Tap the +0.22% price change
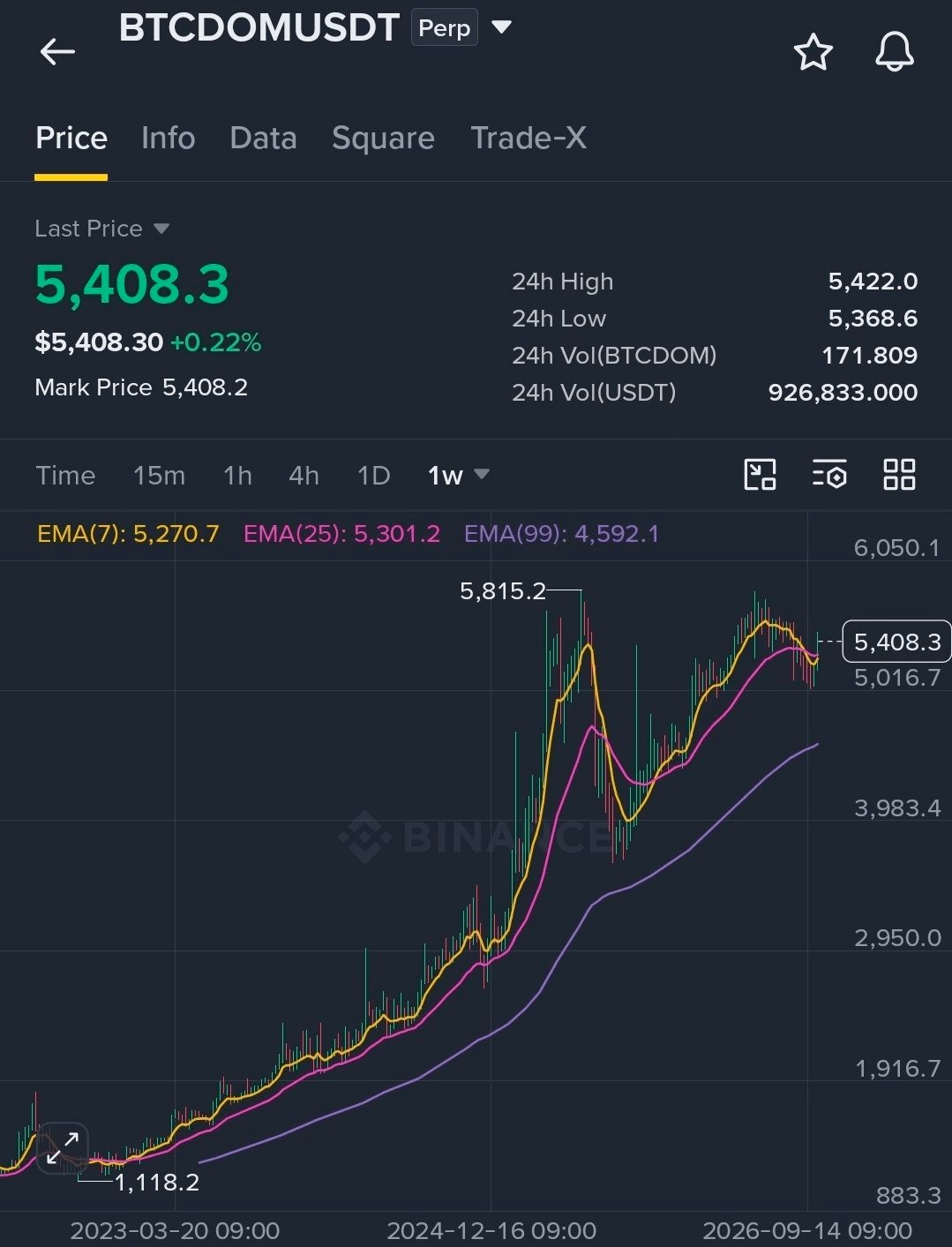Image resolution: width=952 pixels, height=1247 pixels. [x=215, y=342]
